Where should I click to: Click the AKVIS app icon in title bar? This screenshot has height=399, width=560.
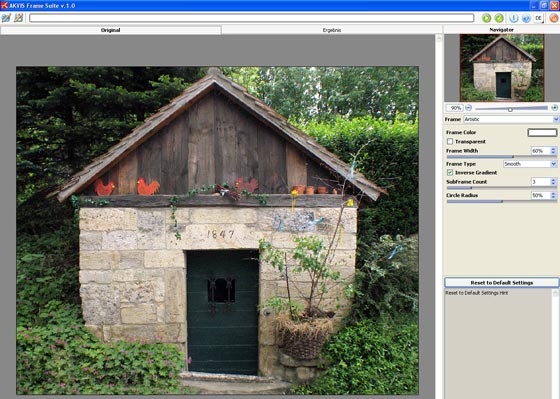coord(4,5)
